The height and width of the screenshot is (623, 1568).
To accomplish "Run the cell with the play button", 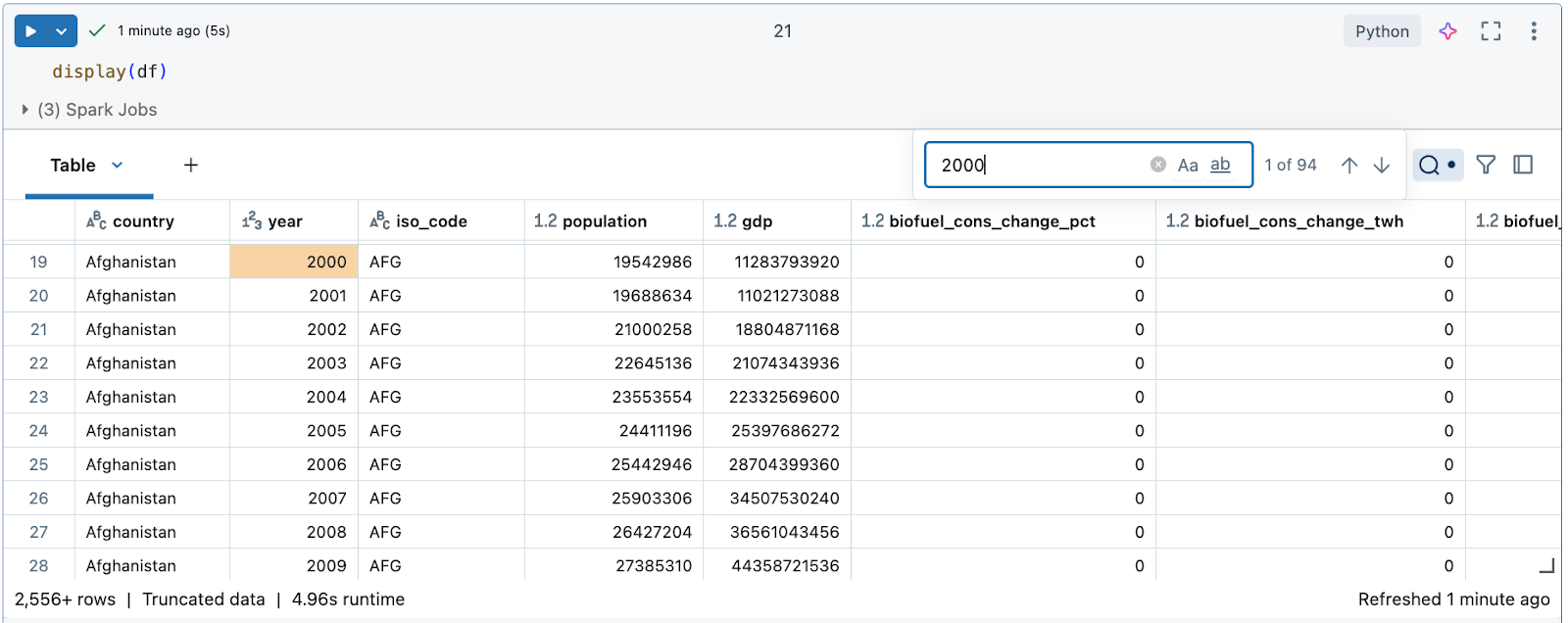I will pyautogui.click(x=30, y=31).
